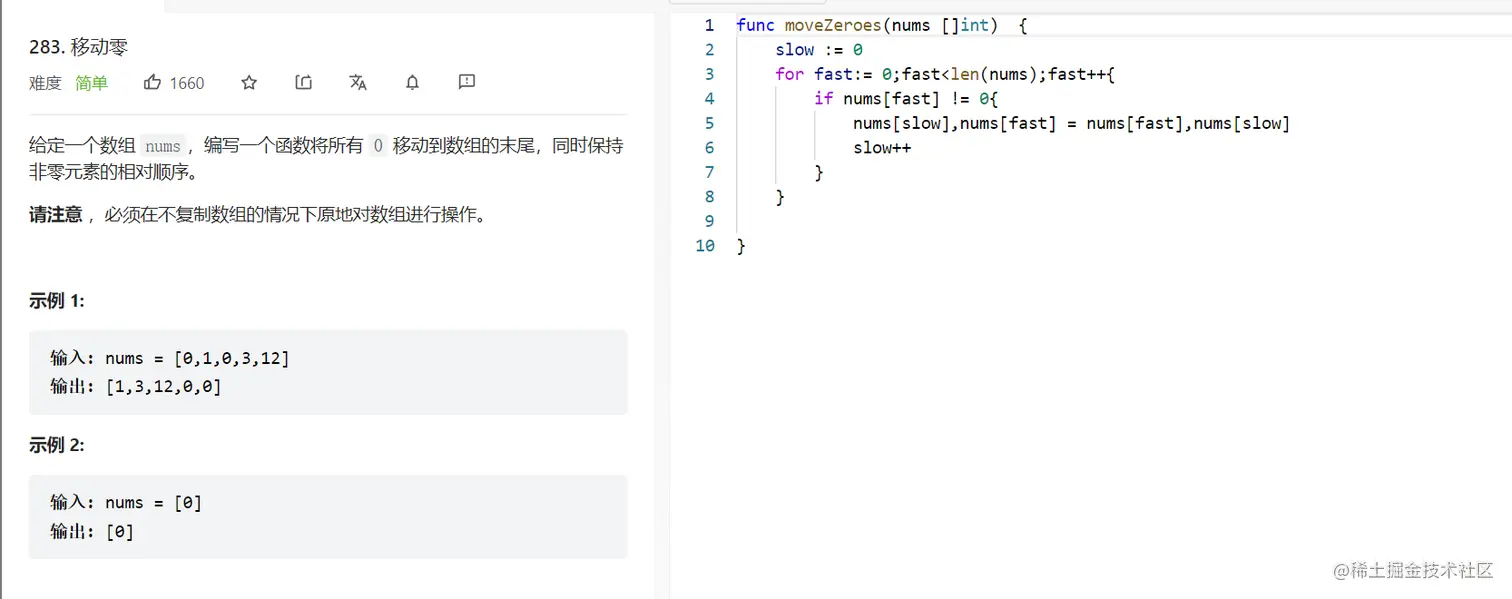Click the notification bell icon
This screenshot has height=599, width=1512.
[x=412, y=82]
